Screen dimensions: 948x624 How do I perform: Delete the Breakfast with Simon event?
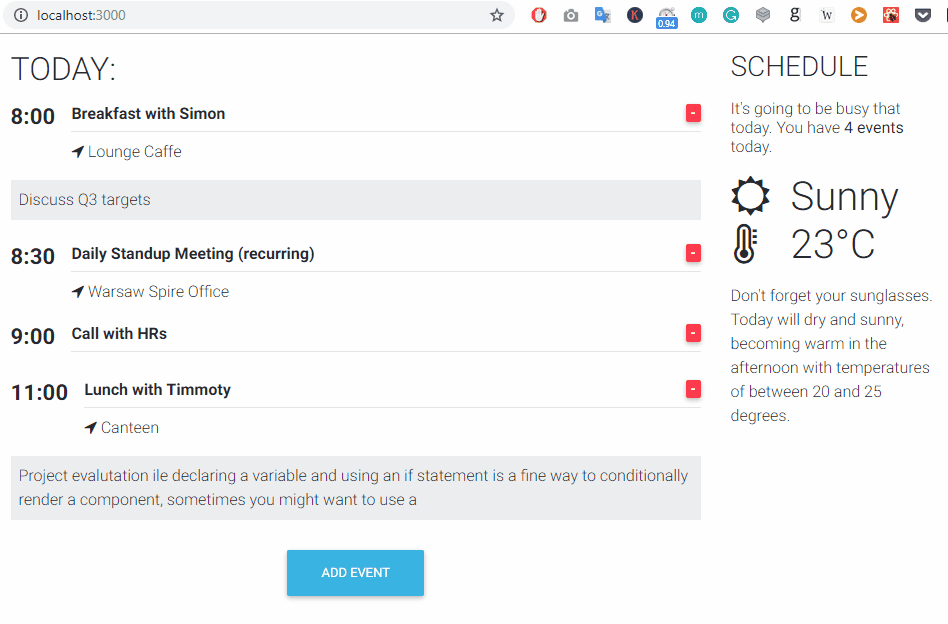[693, 113]
